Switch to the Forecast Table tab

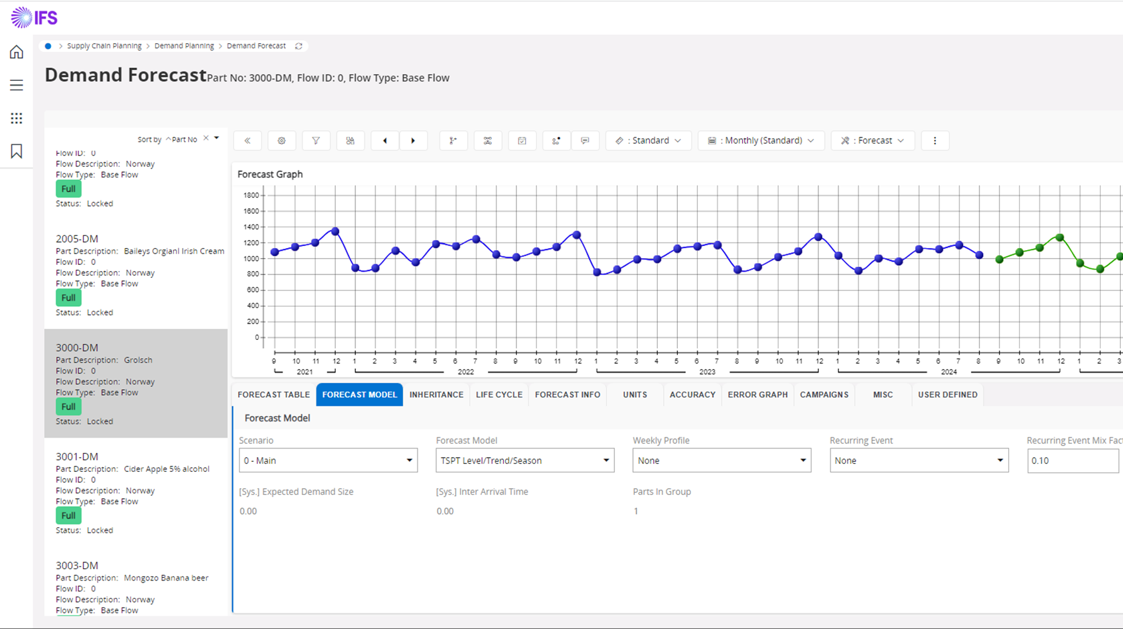274,395
